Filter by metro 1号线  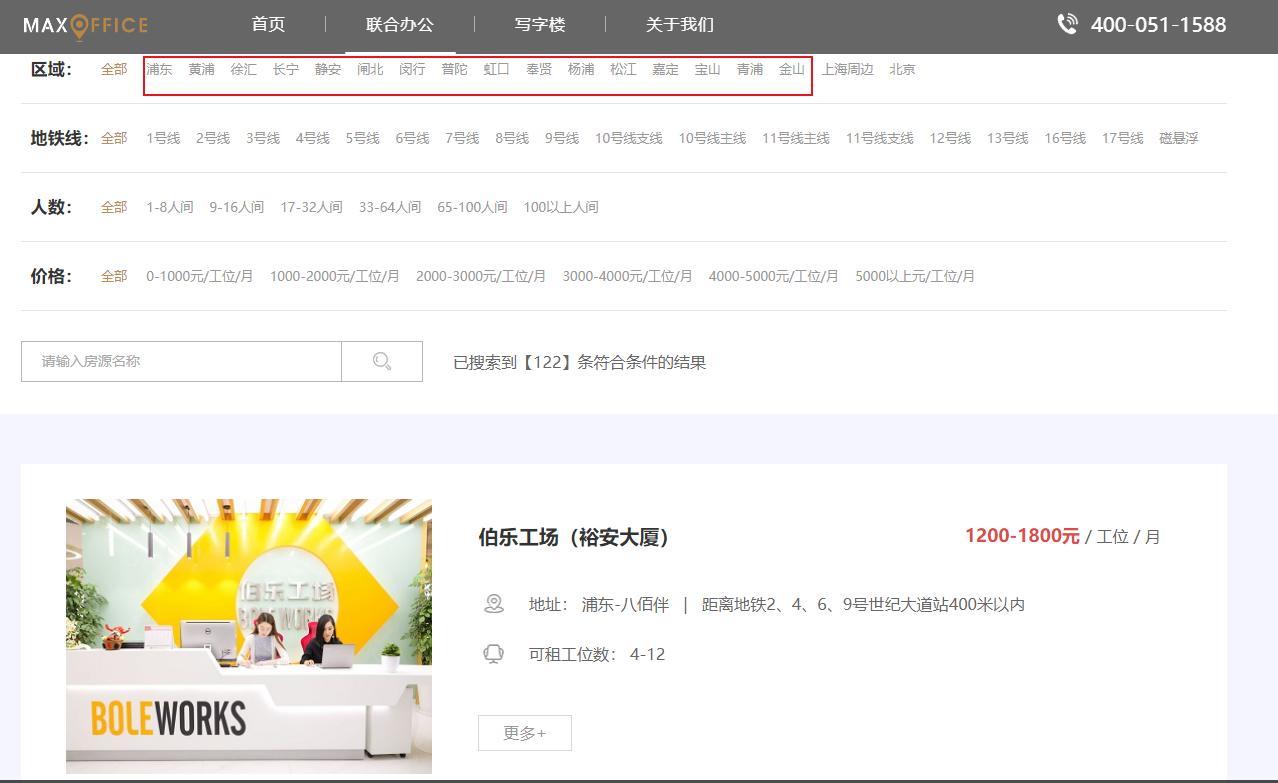tap(163, 138)
